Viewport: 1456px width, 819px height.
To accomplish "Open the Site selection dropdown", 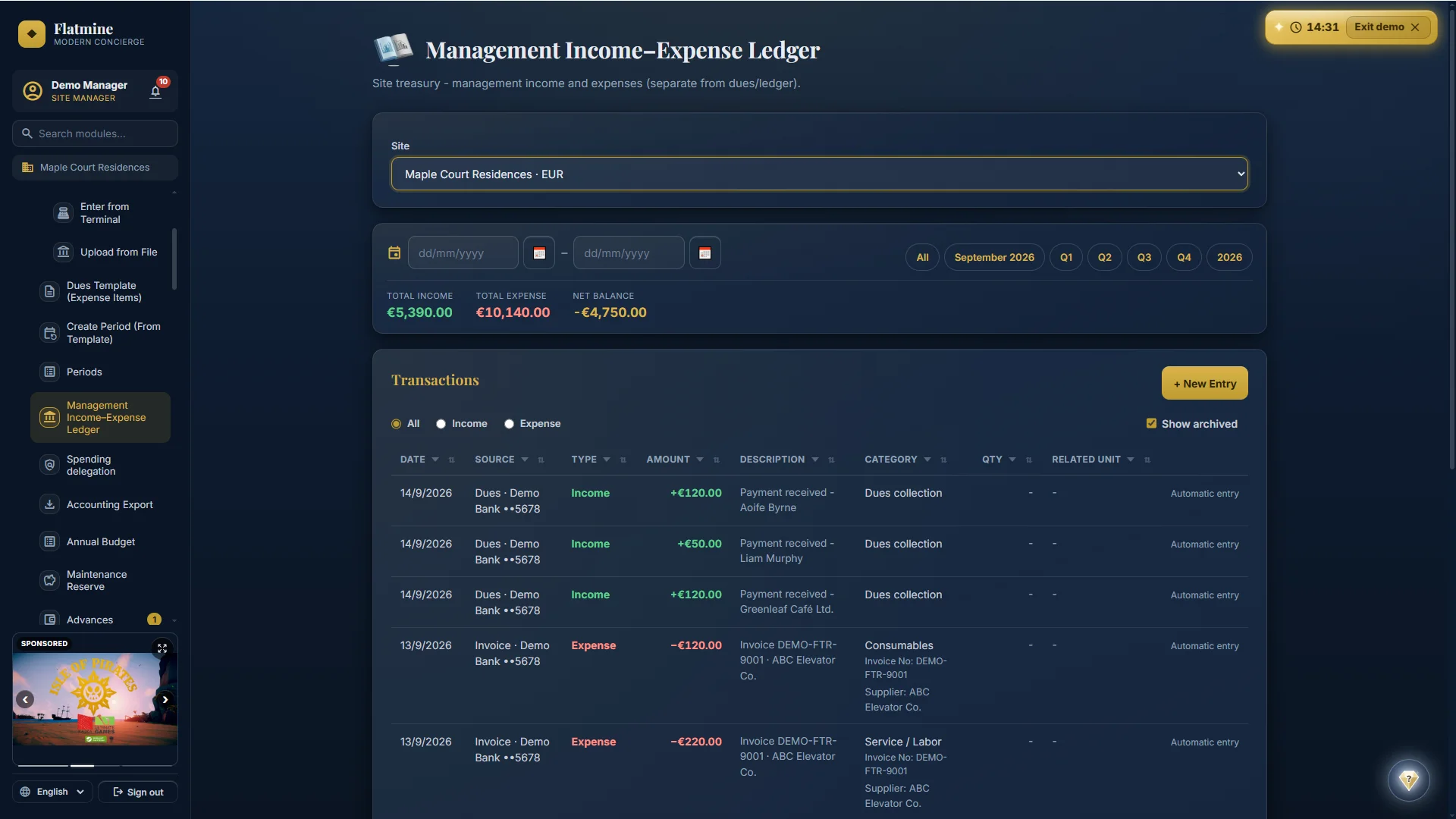I will (x=819, y=174).
